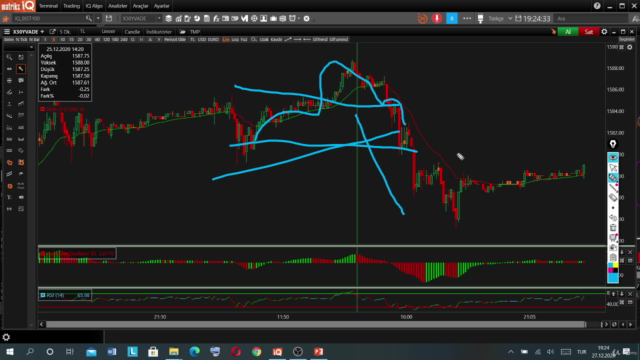
Task: Open the Türkçe language dropdown
Action: (500, 18)
